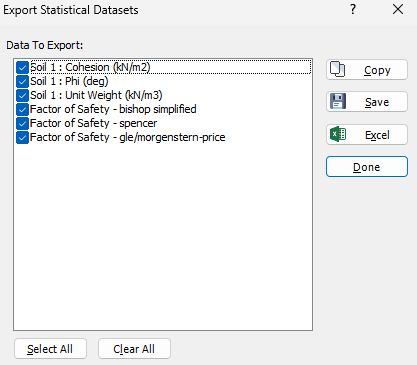Select 'Factor of Safety - bishop simplified' text
Image resolution: width=417 pixels, height=365 pixels.
[x=113, y=109]
